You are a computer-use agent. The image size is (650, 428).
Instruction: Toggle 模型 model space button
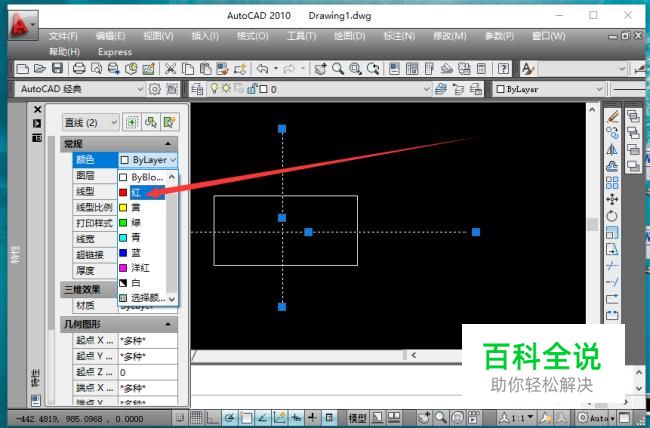point(358,418)
